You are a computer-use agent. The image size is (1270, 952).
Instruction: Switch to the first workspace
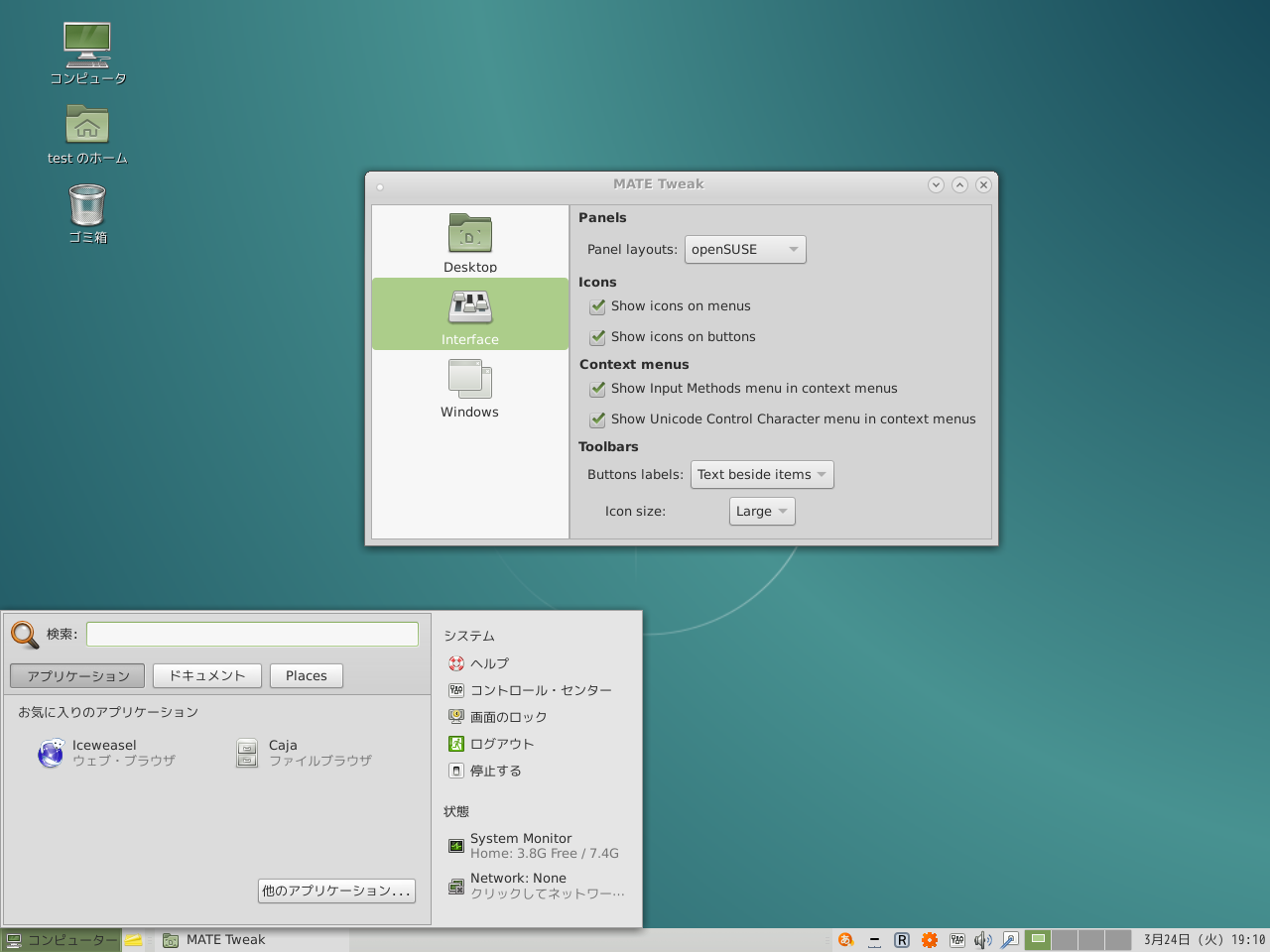coord(1038,940)
